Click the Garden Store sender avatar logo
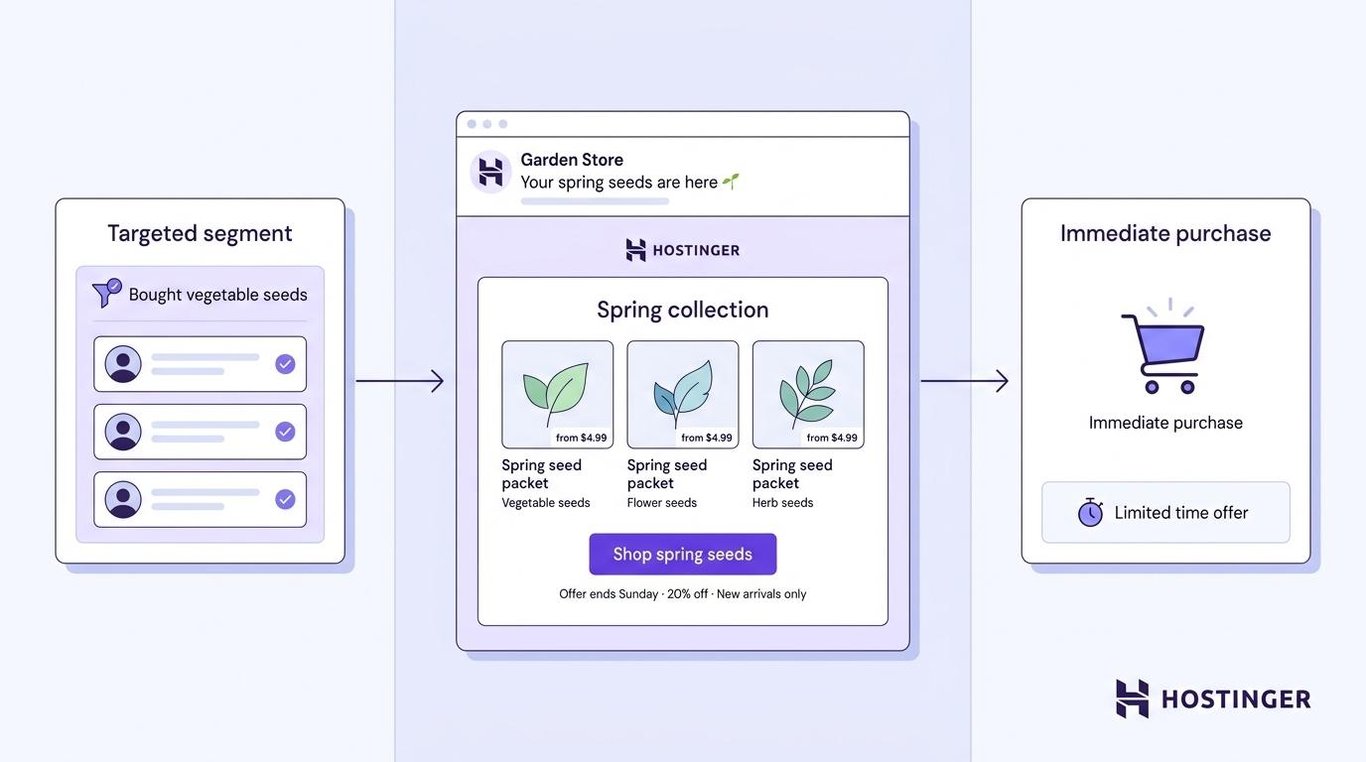Viewport: 1366px width, 762px height. [x=491, y=171]
